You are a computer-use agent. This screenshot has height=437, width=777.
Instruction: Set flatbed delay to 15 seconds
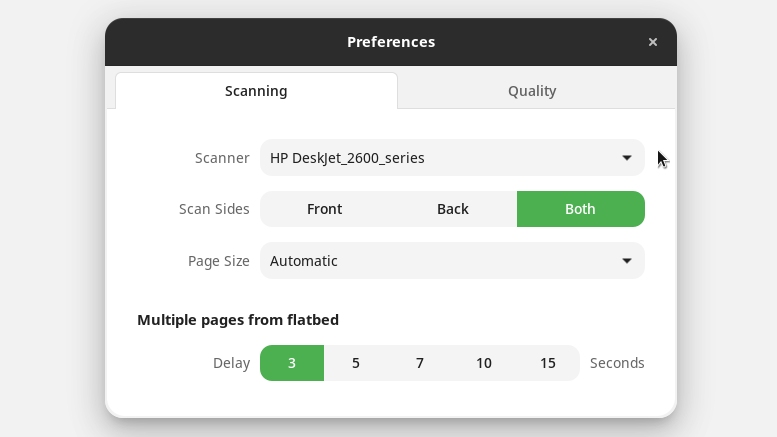click(548, 363)
